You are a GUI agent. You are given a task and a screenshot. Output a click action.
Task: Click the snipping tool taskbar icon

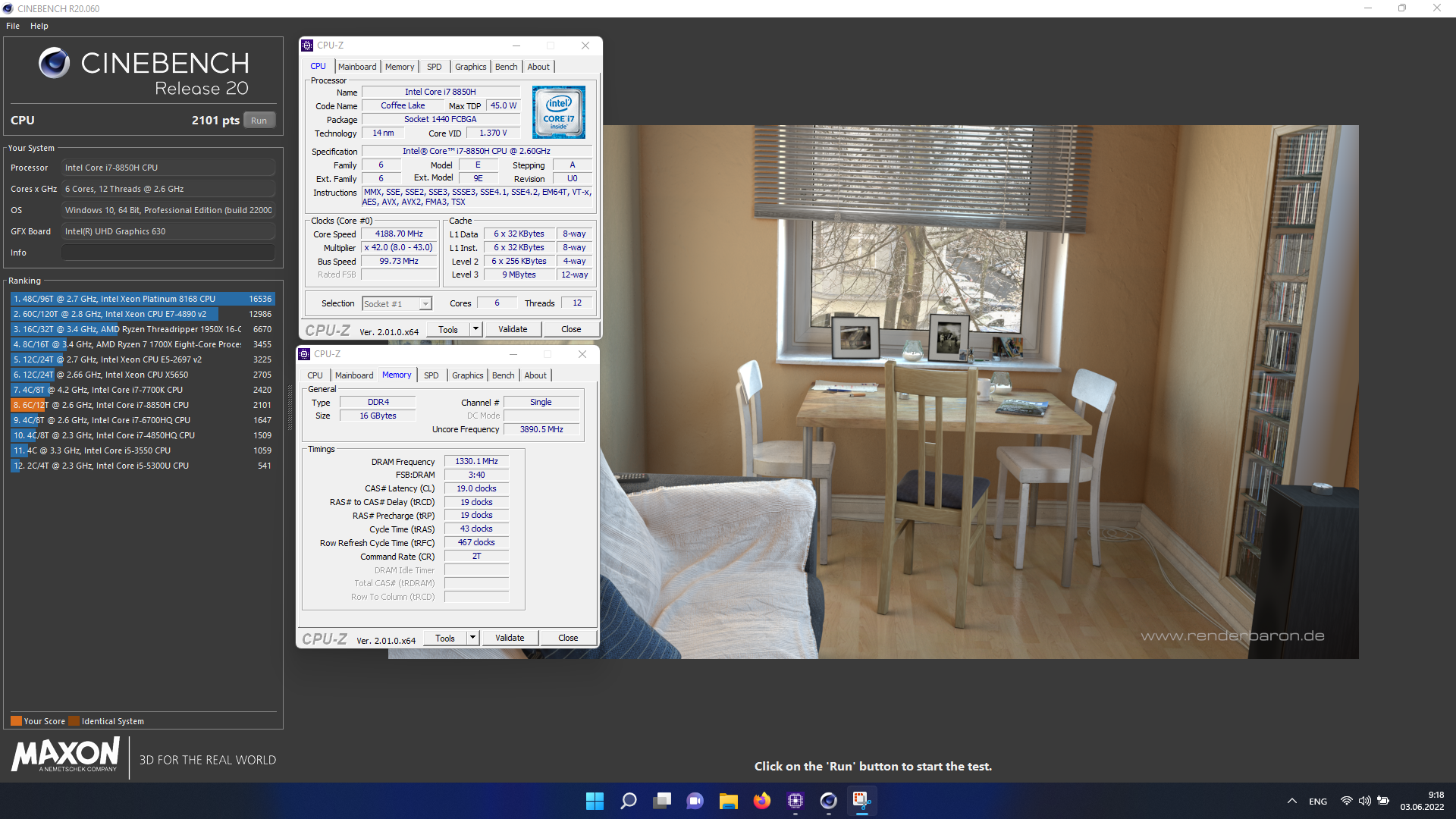[861, 801]
